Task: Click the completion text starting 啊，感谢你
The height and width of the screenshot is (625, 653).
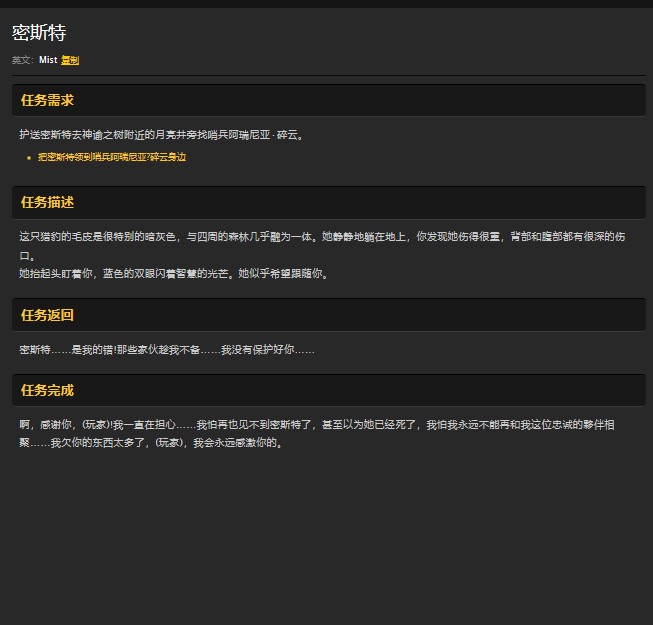Action: [316, 425]
